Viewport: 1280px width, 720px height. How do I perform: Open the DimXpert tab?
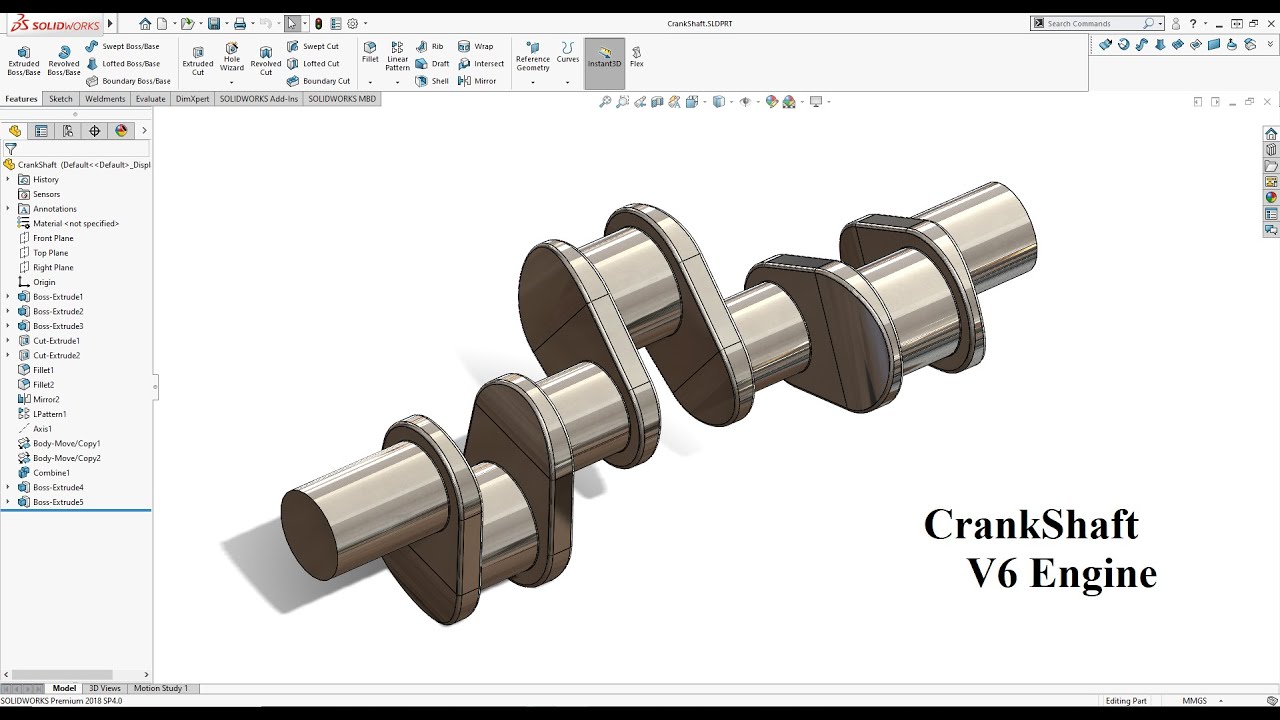[193, 99]
